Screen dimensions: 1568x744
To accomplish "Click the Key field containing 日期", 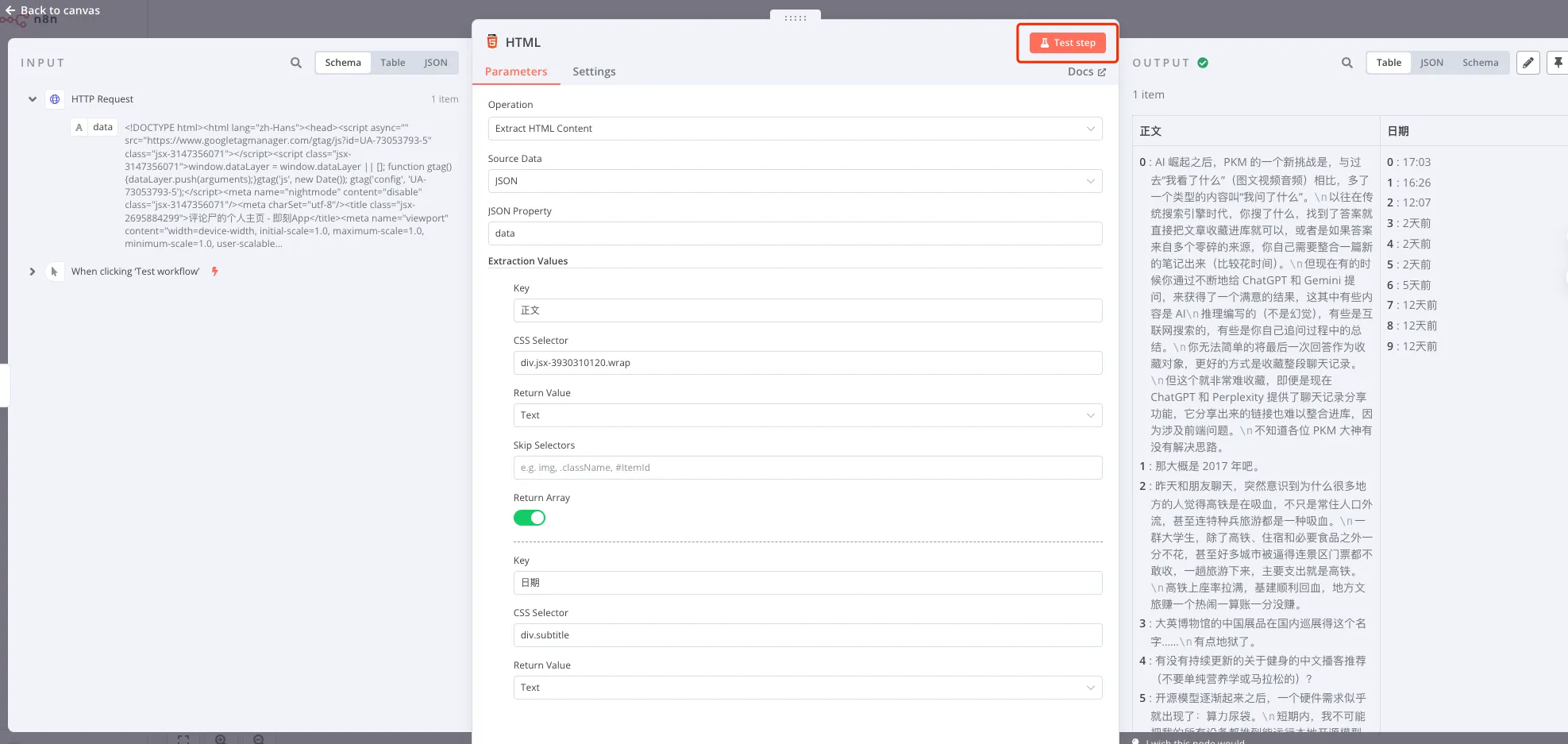I will tap(807, 583).
